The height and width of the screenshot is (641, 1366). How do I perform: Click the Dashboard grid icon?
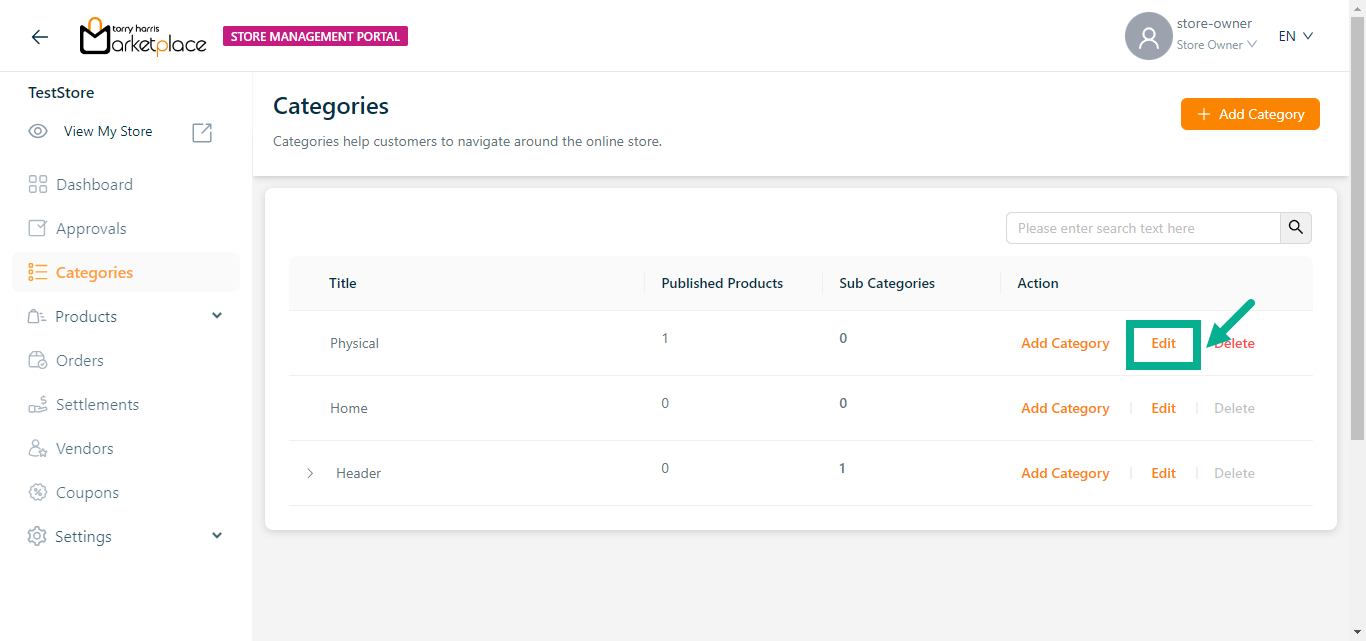coord(38,185)
